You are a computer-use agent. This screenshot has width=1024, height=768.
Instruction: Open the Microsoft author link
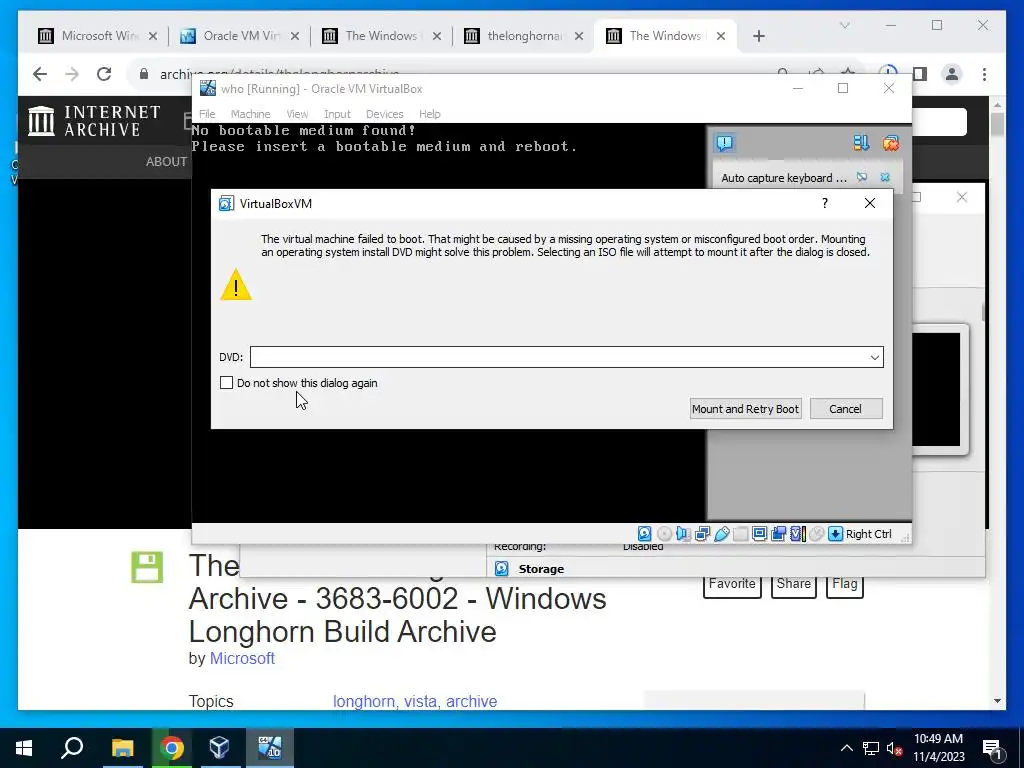(242, 658)
